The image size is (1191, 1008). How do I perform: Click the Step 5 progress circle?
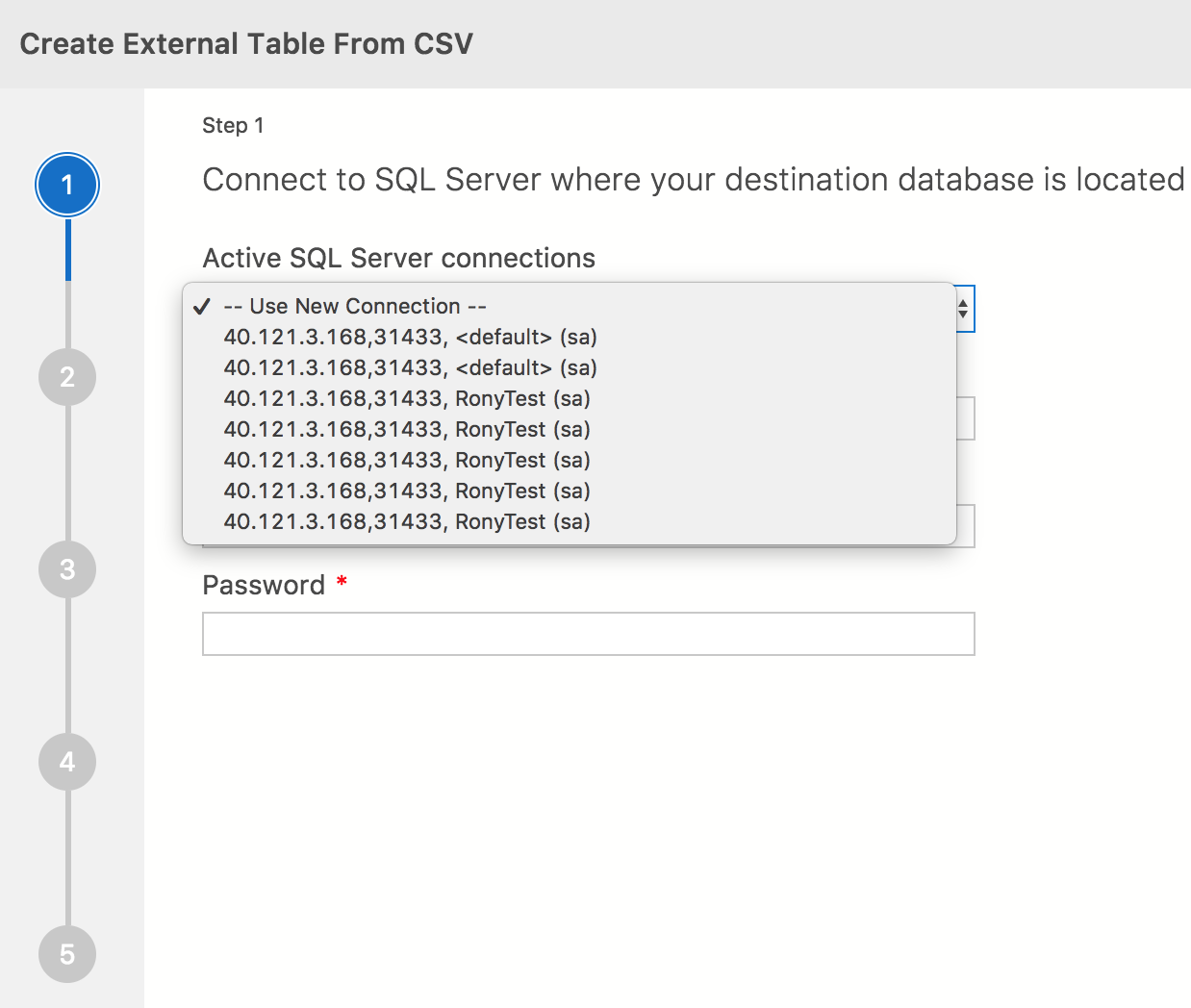[67, 954]
